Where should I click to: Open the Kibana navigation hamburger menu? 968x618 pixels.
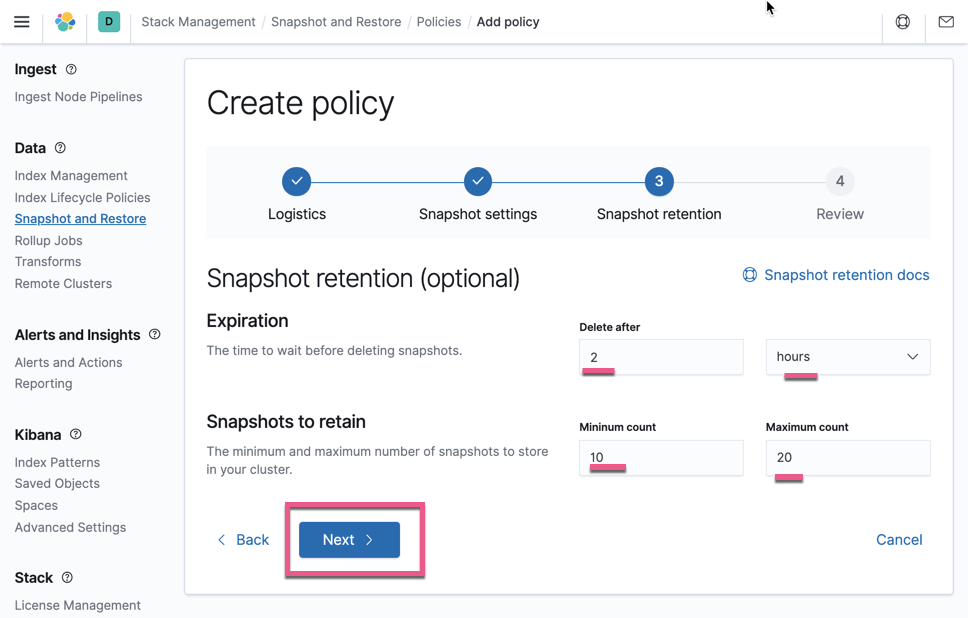22,21
